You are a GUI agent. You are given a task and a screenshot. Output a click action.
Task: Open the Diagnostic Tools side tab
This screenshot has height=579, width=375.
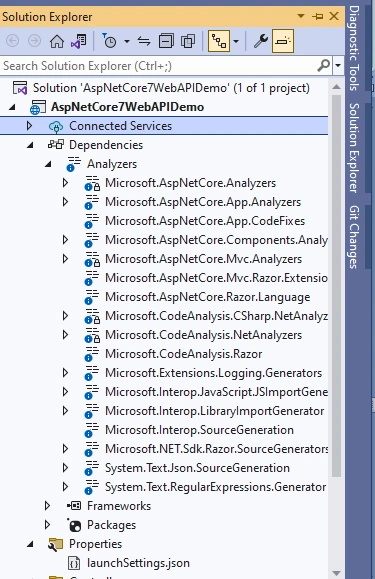[354, 48]
